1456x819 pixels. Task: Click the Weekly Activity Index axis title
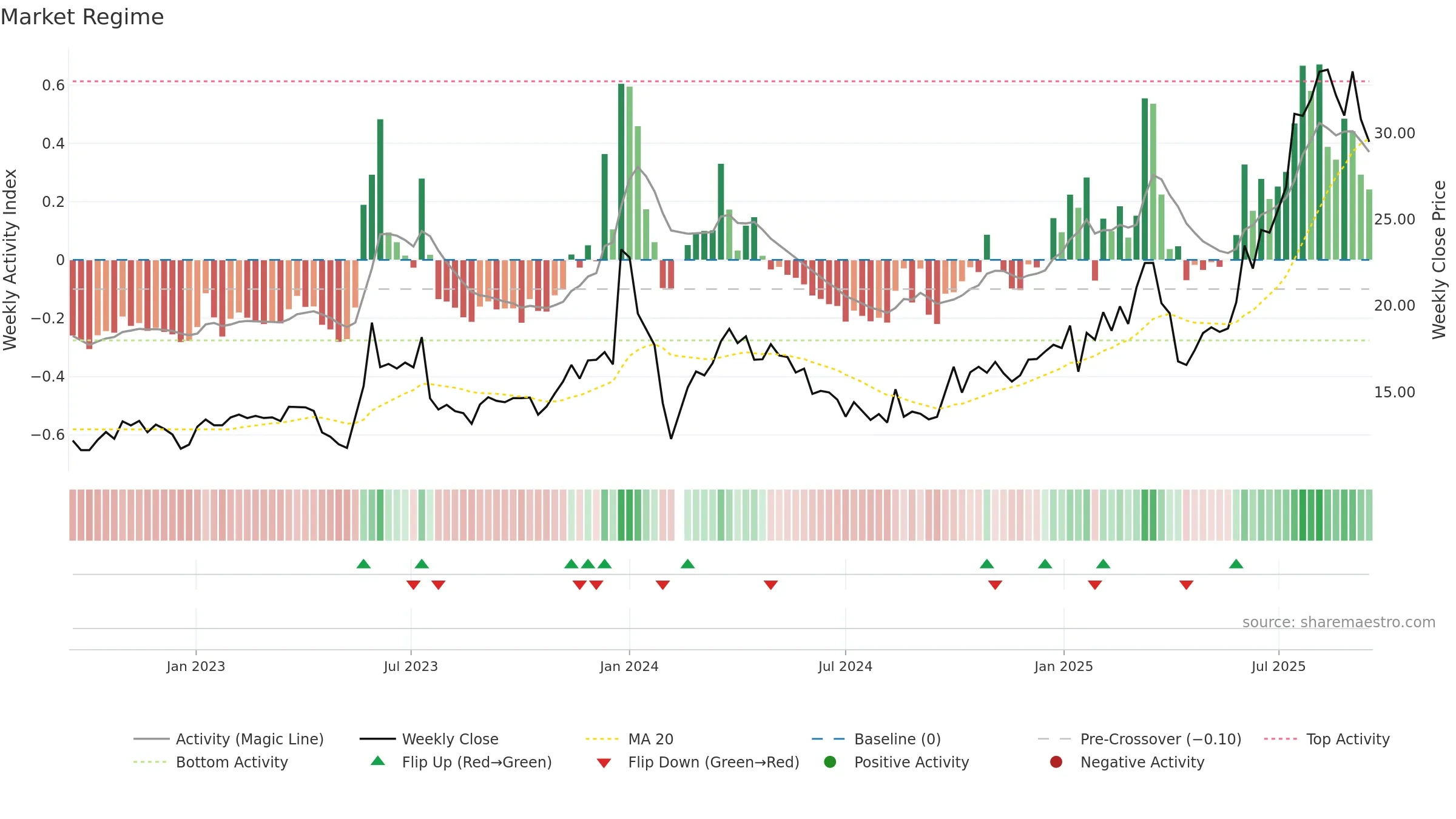coord(10,260)
